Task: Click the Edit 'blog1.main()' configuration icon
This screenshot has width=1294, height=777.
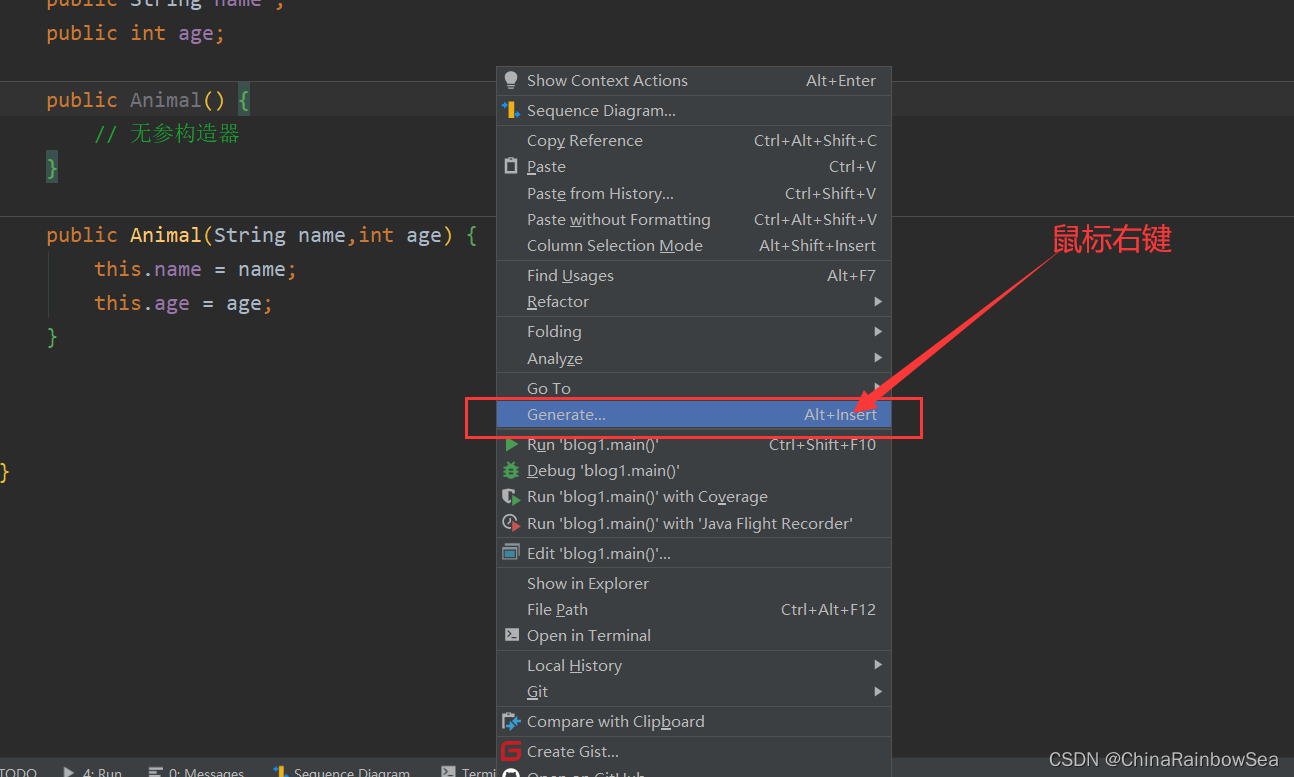Action: (511, 553)
